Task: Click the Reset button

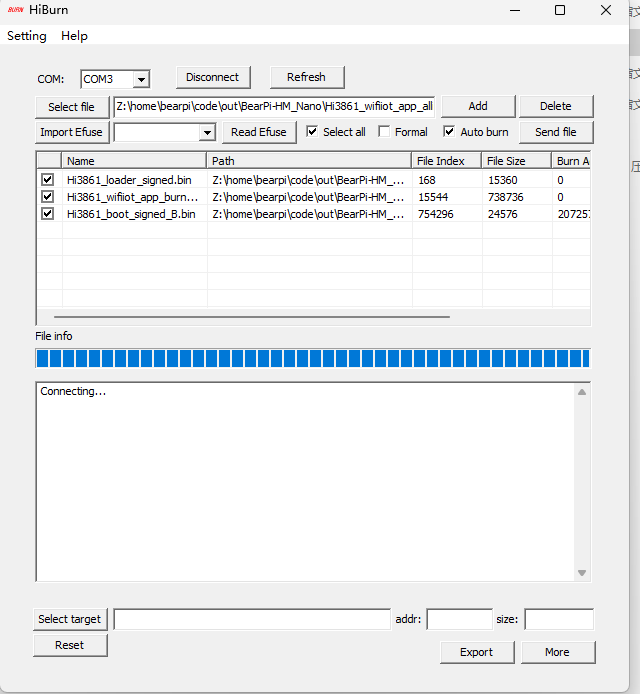Action: point(70,645)
